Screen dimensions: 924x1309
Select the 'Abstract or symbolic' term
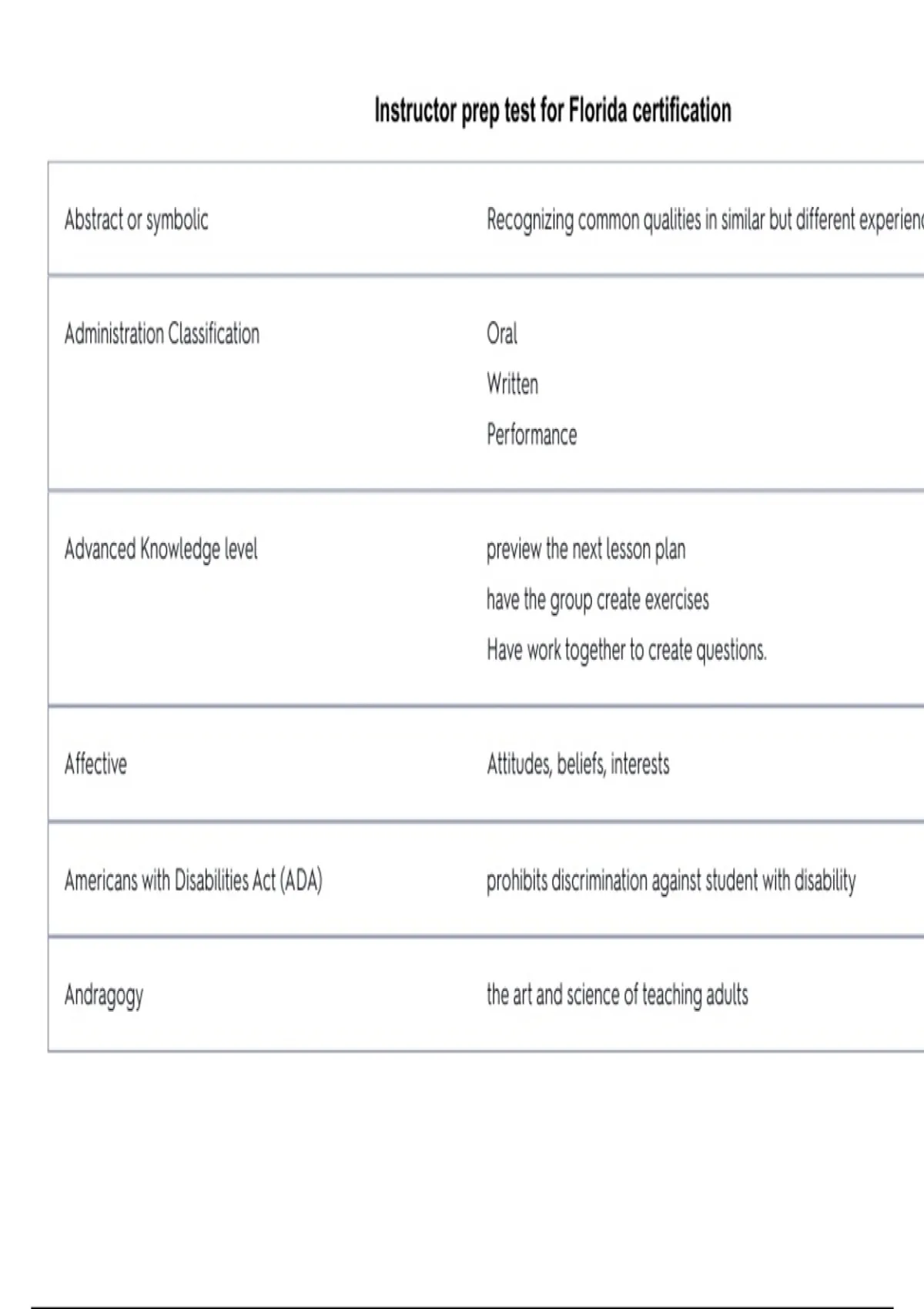[x=136, y=220]
